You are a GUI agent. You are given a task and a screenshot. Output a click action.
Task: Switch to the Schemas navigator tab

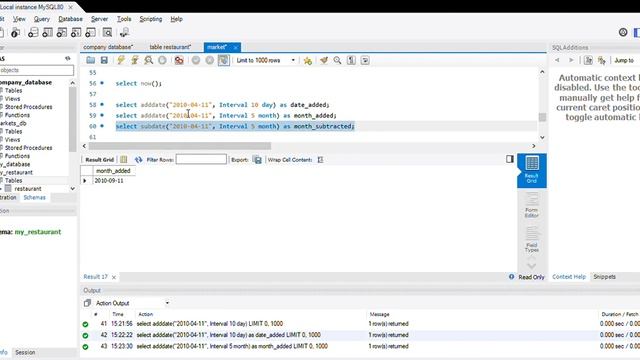click(34, 198)
